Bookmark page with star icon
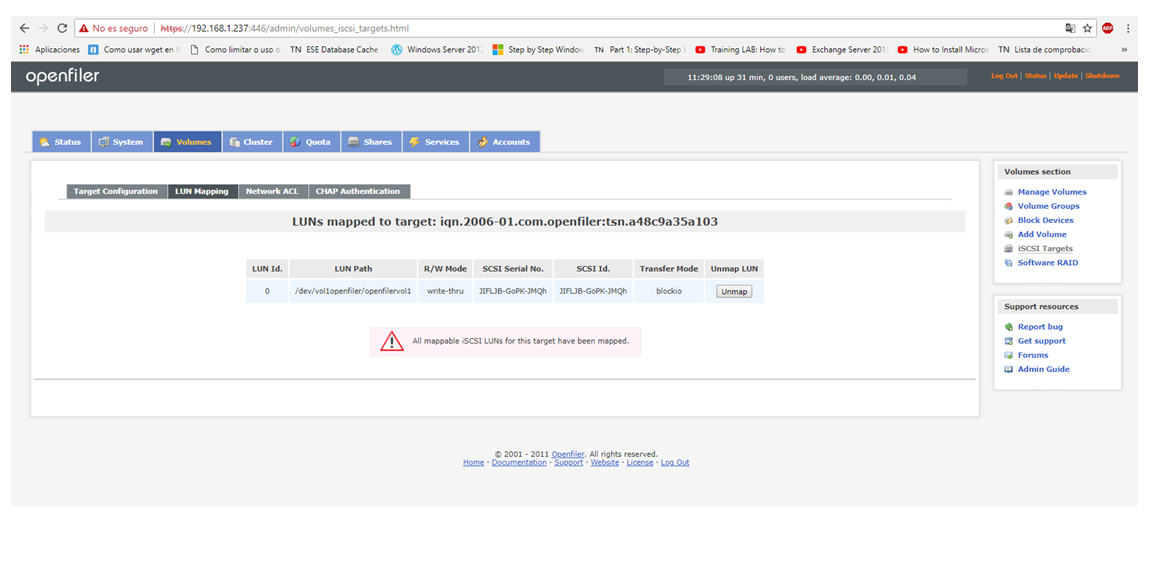 tap(1088, 29)
